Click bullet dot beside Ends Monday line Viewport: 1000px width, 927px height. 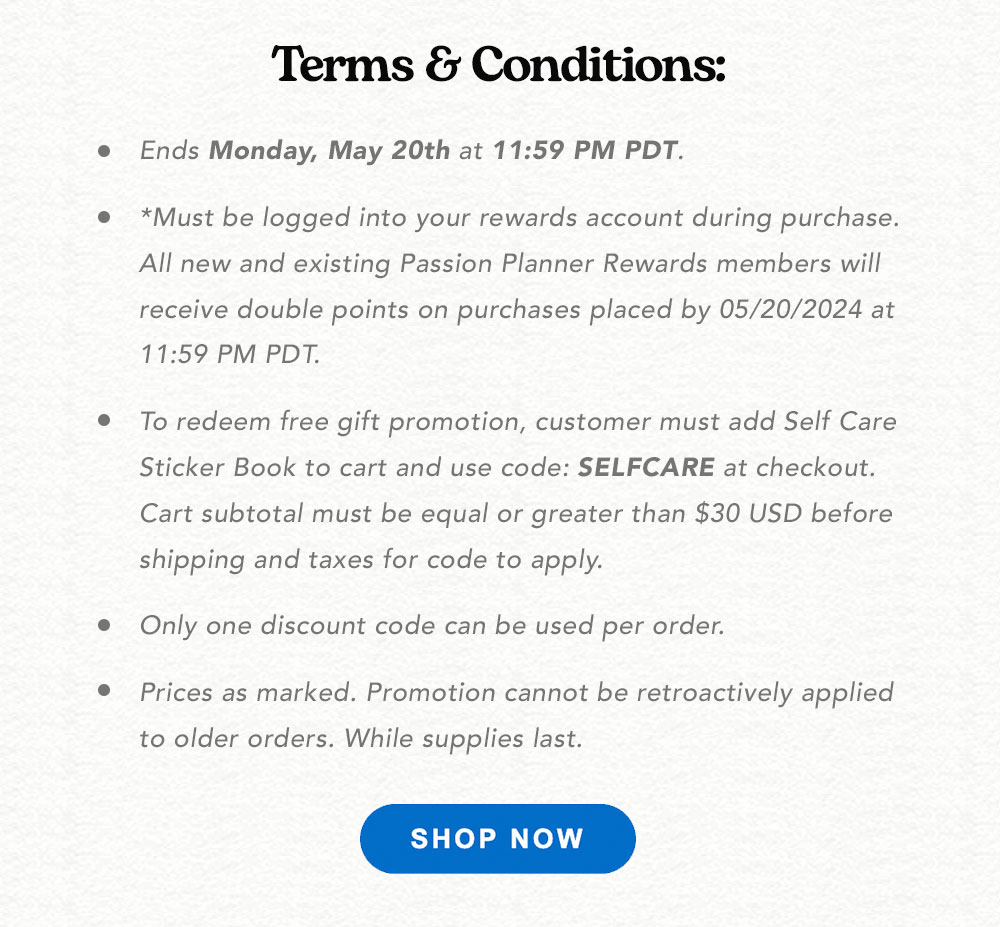pyautogui.click(x=104, y=151)
